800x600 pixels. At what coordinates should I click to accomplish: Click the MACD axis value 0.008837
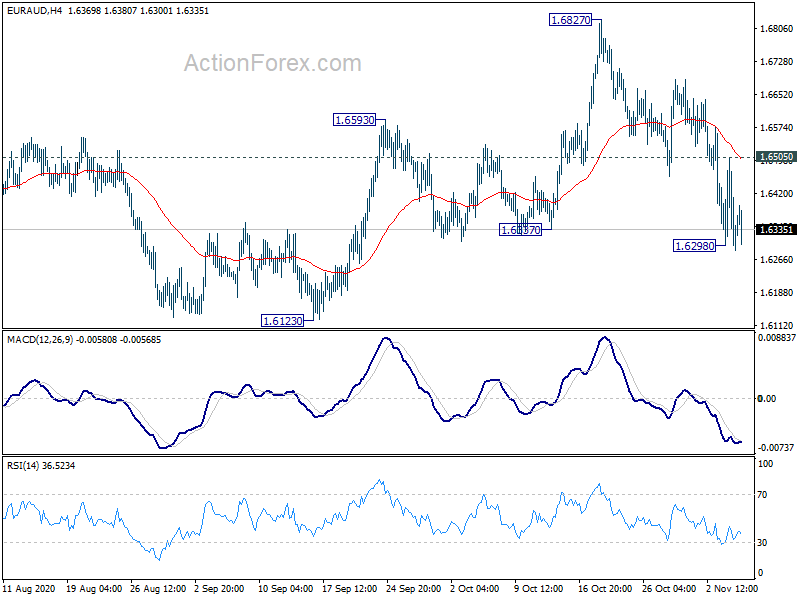(x=777, y=338)
